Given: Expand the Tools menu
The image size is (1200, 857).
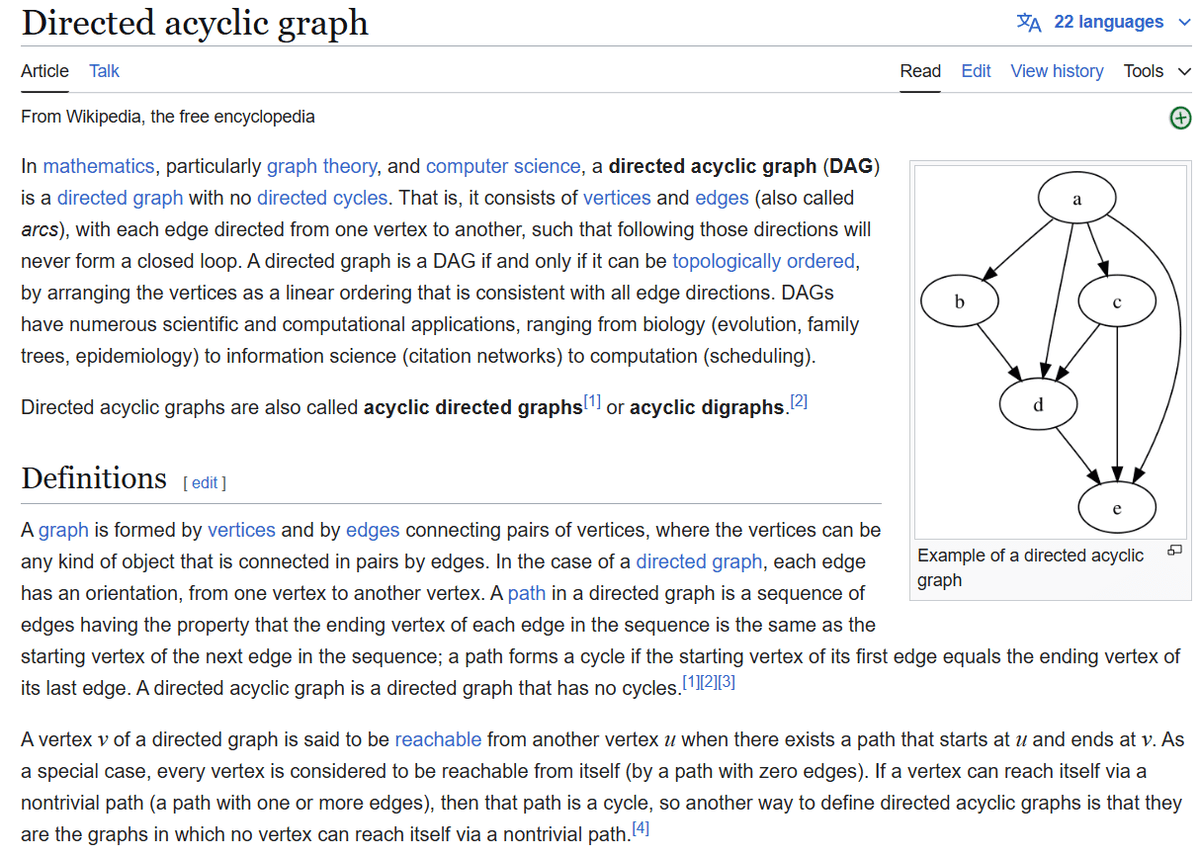Looking at the screenshot, I should (1157, 71).
